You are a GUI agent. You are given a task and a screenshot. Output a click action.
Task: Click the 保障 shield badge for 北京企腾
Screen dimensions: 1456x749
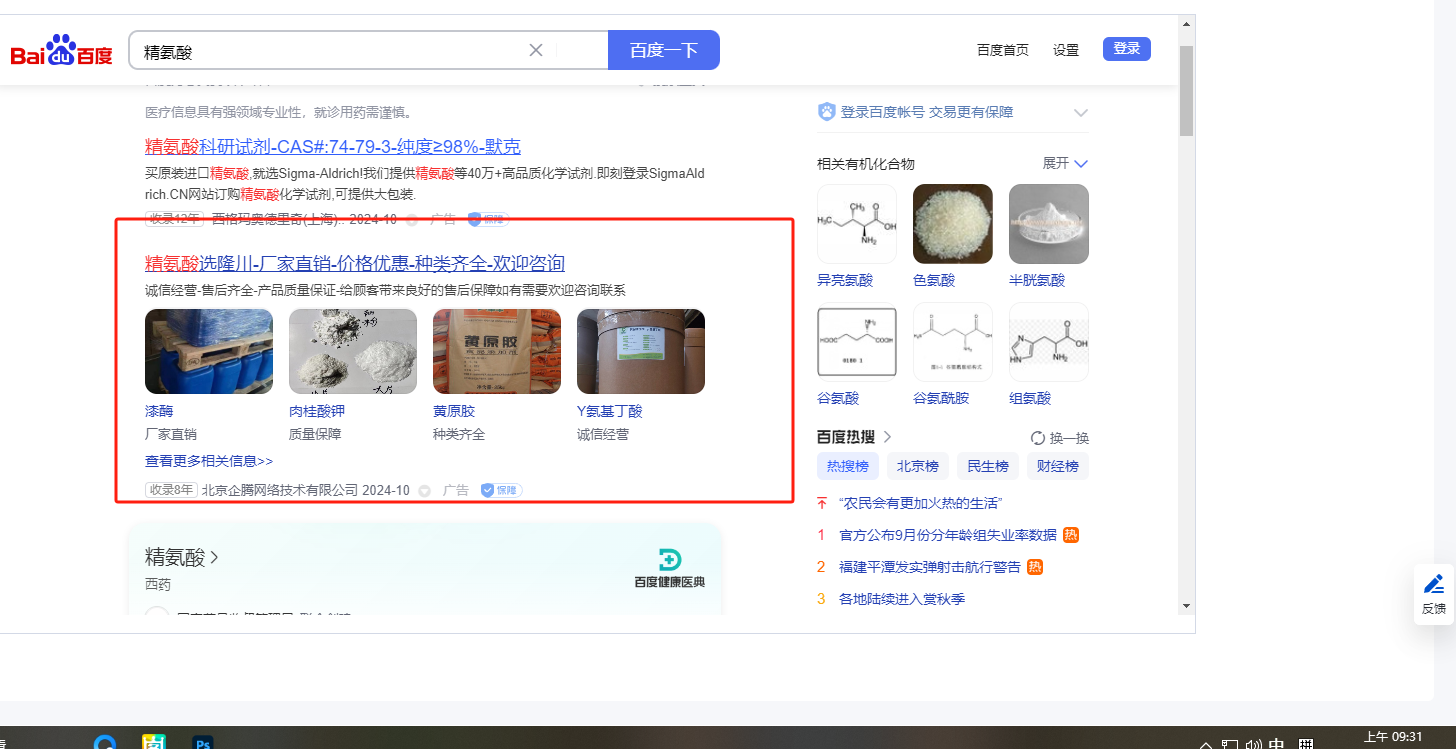tap(501, 490)
